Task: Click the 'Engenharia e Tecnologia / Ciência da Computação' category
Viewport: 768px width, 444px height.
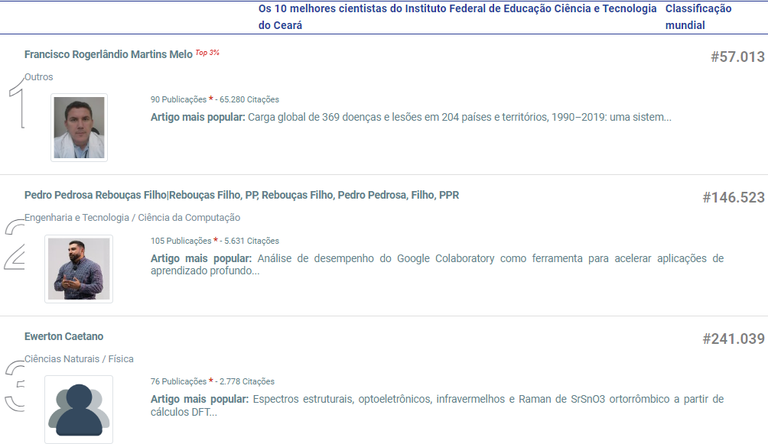Action: pos(132,217)
